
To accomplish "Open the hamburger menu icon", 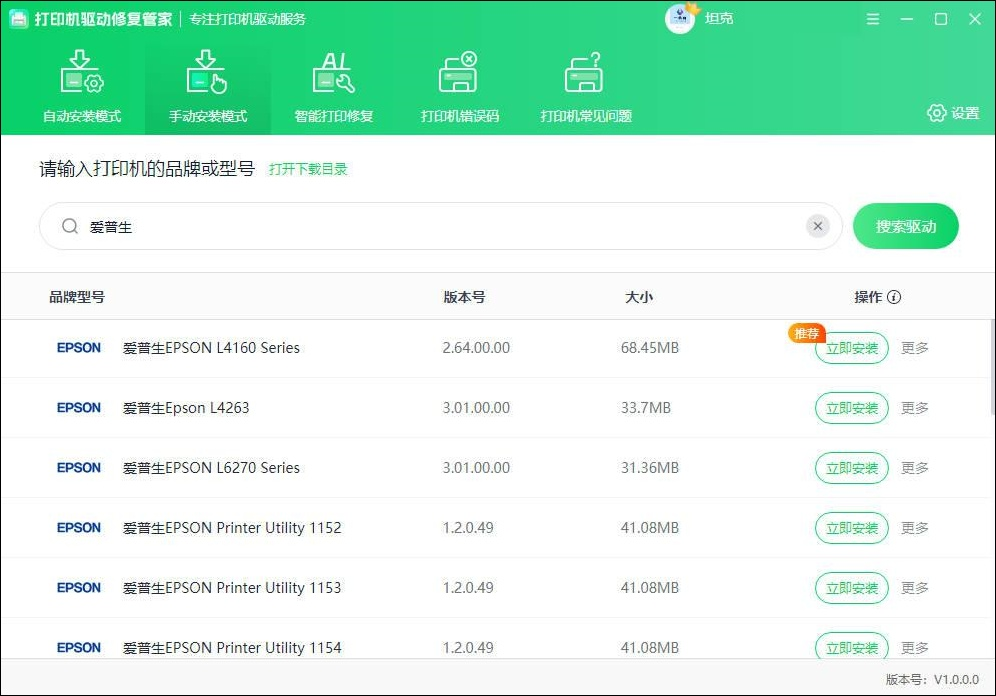I will pos(873,19).
